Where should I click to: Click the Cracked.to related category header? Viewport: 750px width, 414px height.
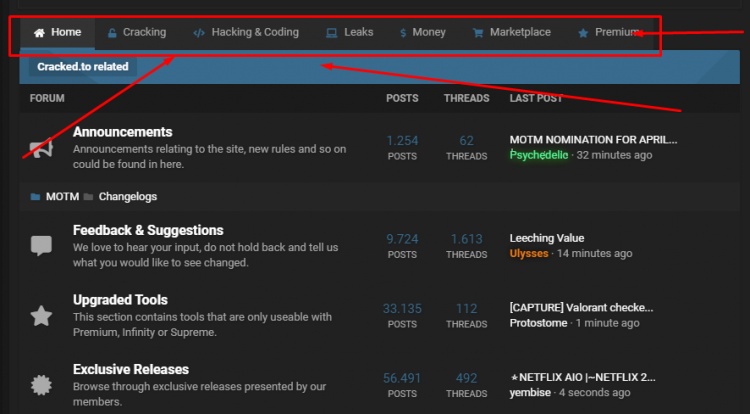83,66
